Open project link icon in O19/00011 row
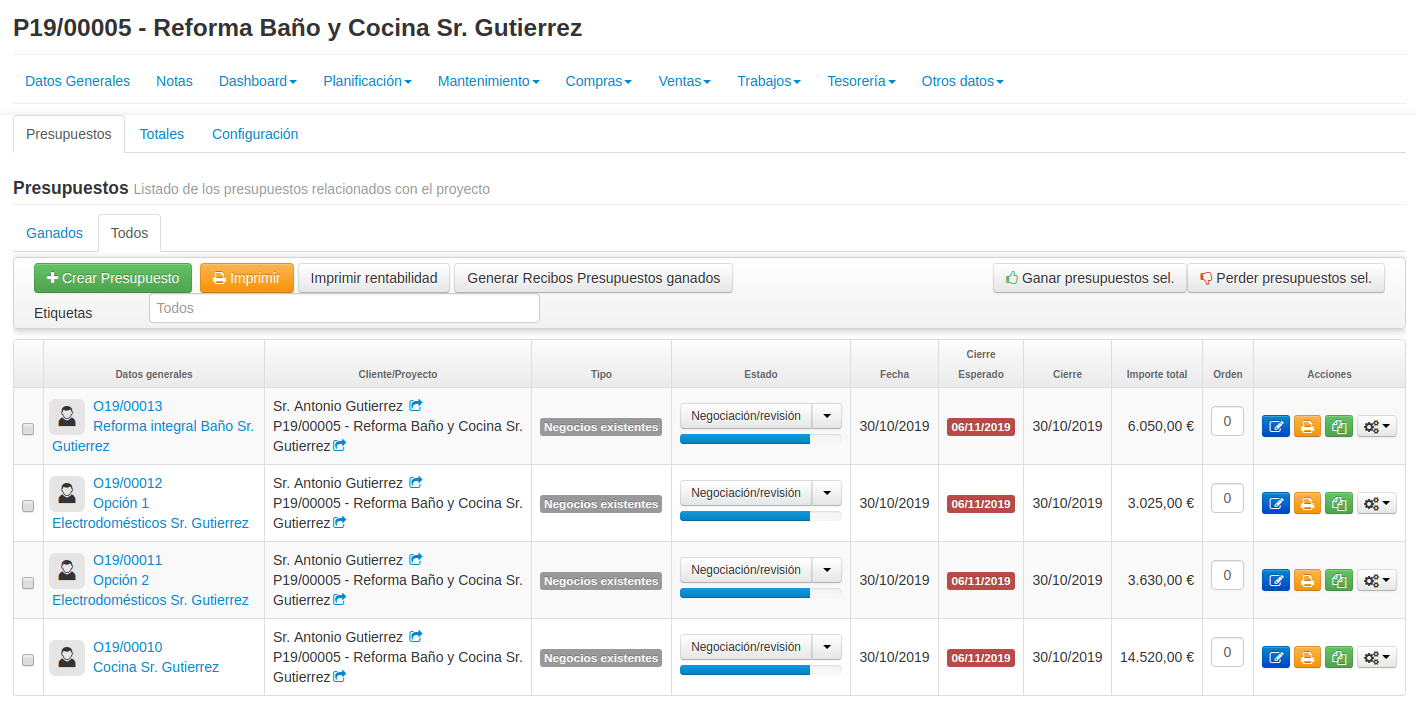The image size is (1417, 702). click(x=340, y=600)
